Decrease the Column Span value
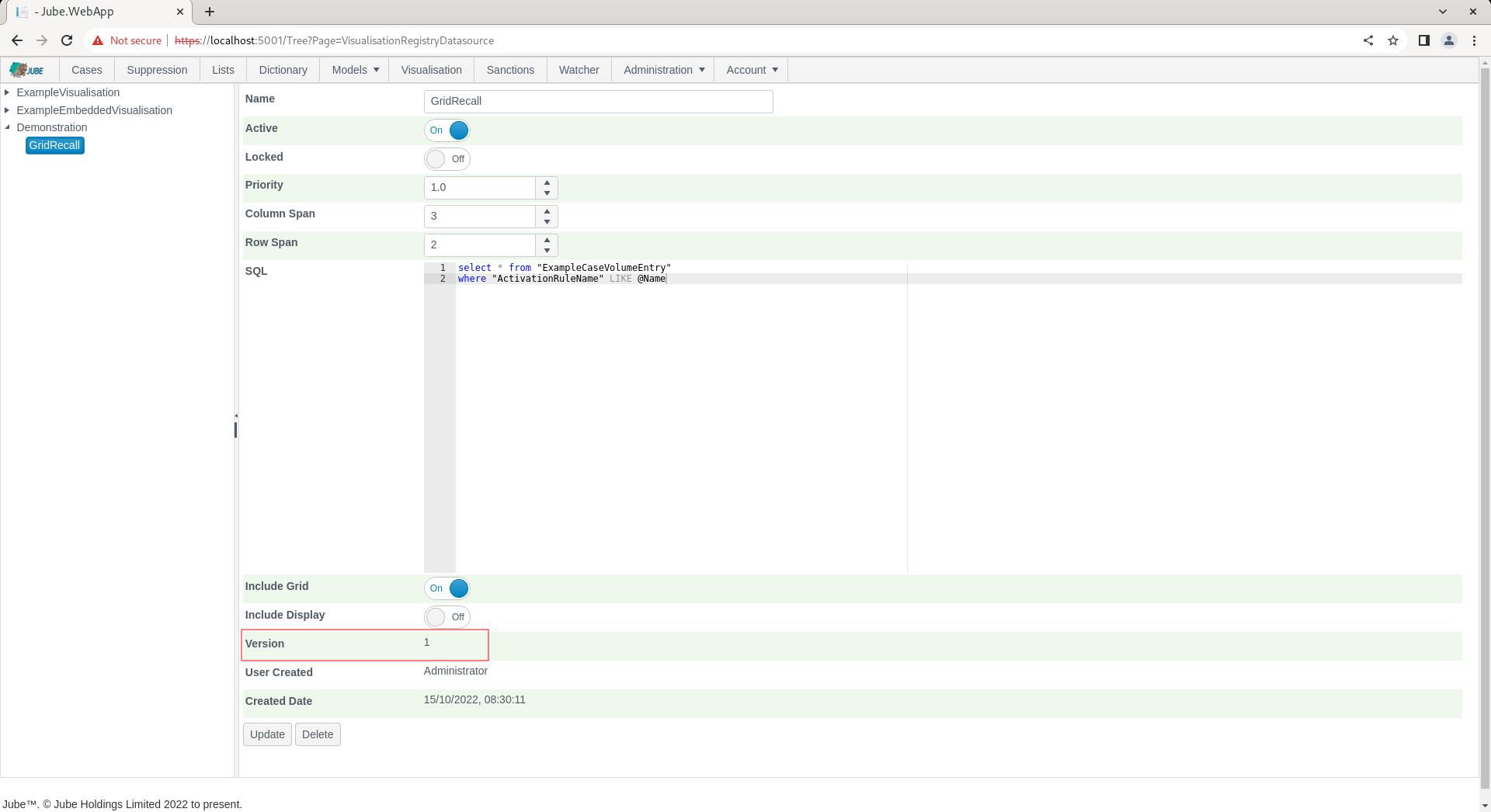The width and height of the screenshot is (1491, 812). 547,221
